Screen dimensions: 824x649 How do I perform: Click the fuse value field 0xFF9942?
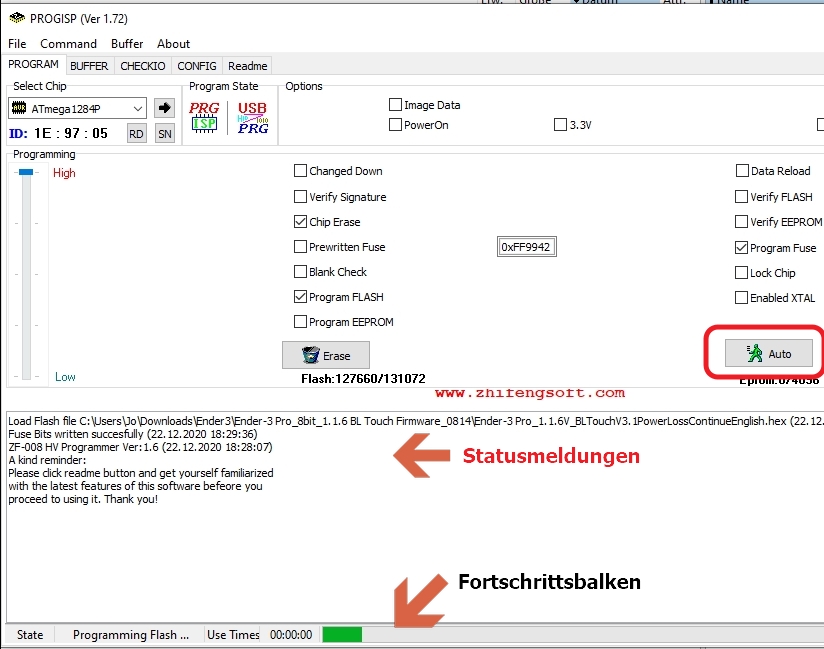[526, 246]
